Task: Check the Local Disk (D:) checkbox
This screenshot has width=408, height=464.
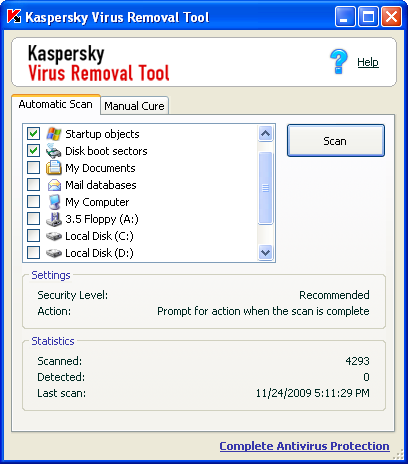Action: tap(33, 253)
